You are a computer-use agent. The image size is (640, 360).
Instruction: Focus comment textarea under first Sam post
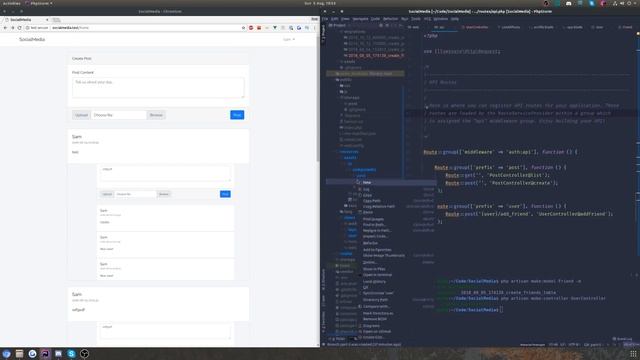pyautogui.click(x=165, y=173)
